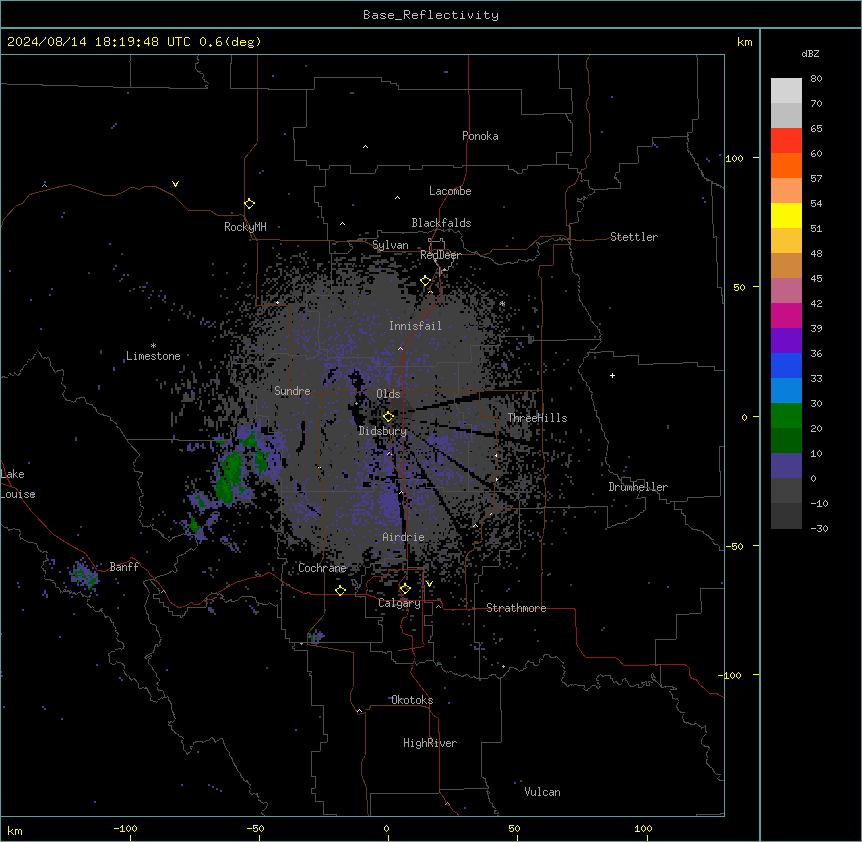Select the yellow diamond marker next to Olds

[388, 417]
